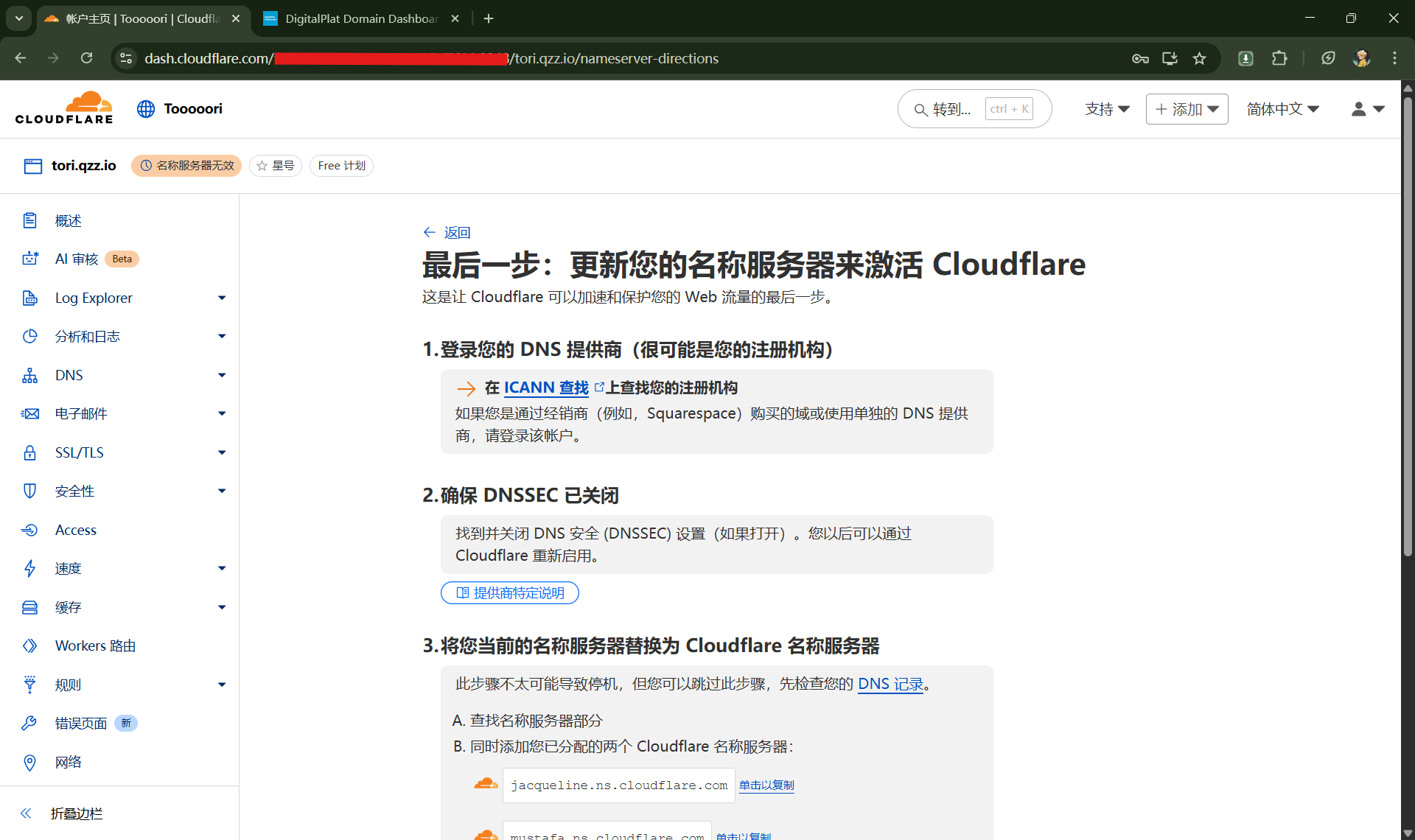Open the ICANN 查找 link
Viewport: 1415px width, 840px height.
(546, 388)
